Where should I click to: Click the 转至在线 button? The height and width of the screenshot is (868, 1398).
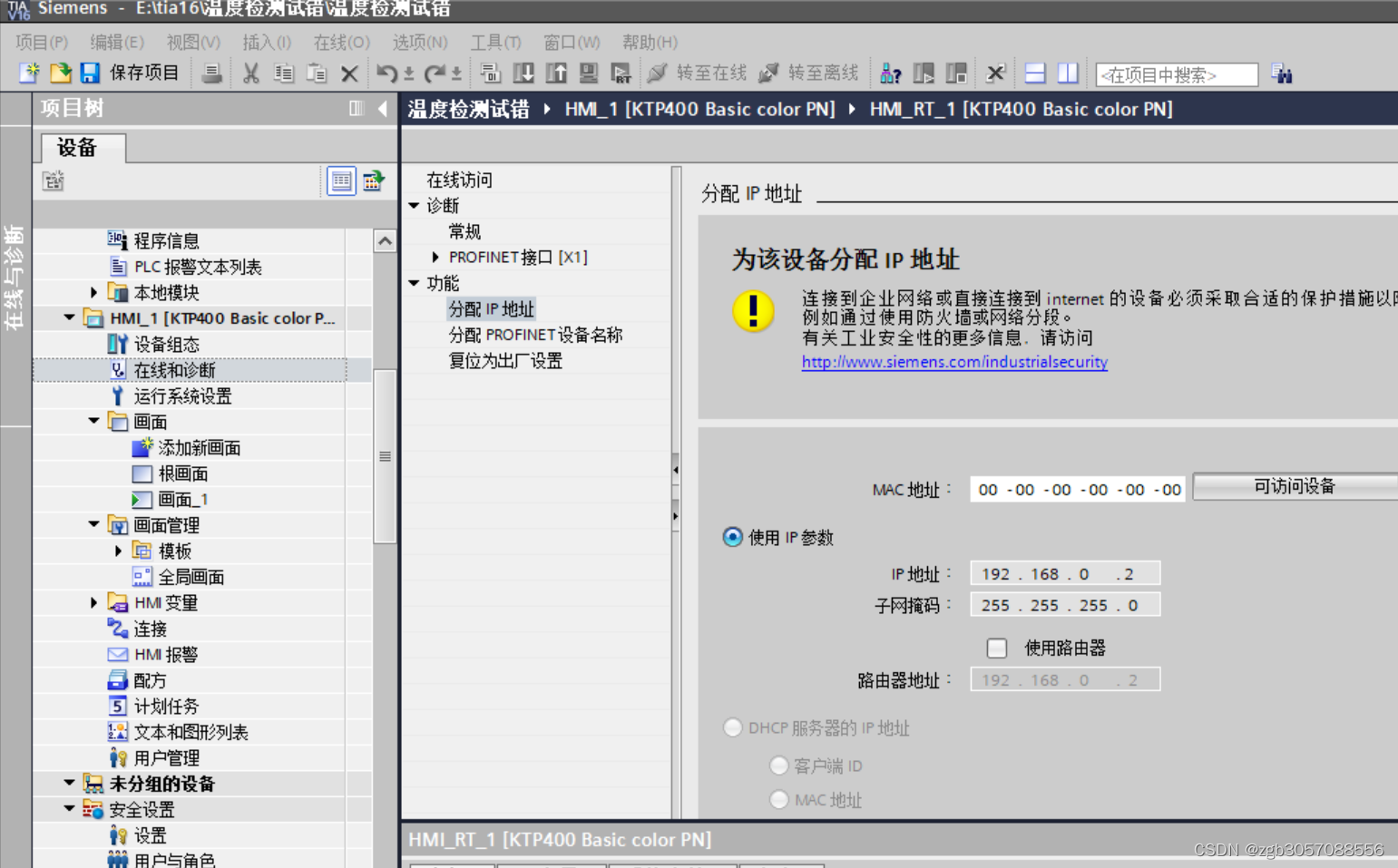click(x=697, y=73)
